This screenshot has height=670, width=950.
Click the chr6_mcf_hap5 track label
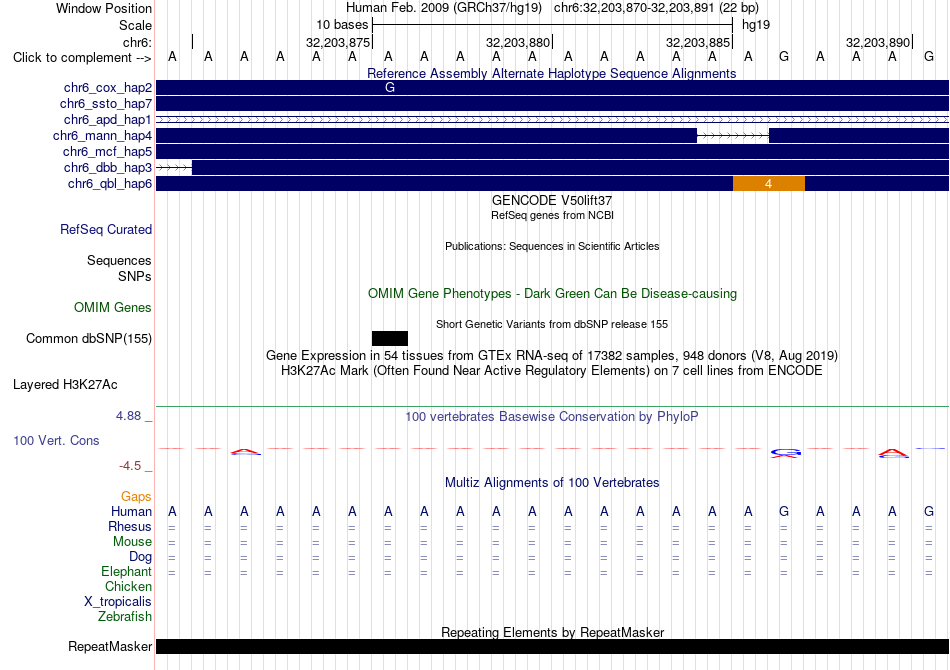tap(107, 151)
